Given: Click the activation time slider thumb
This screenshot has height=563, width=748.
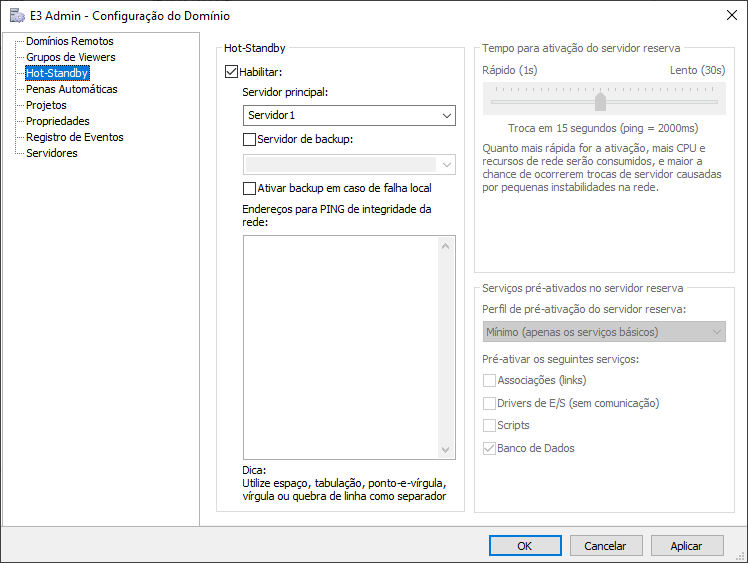Looking at the screenshot, I should (600, 101).
